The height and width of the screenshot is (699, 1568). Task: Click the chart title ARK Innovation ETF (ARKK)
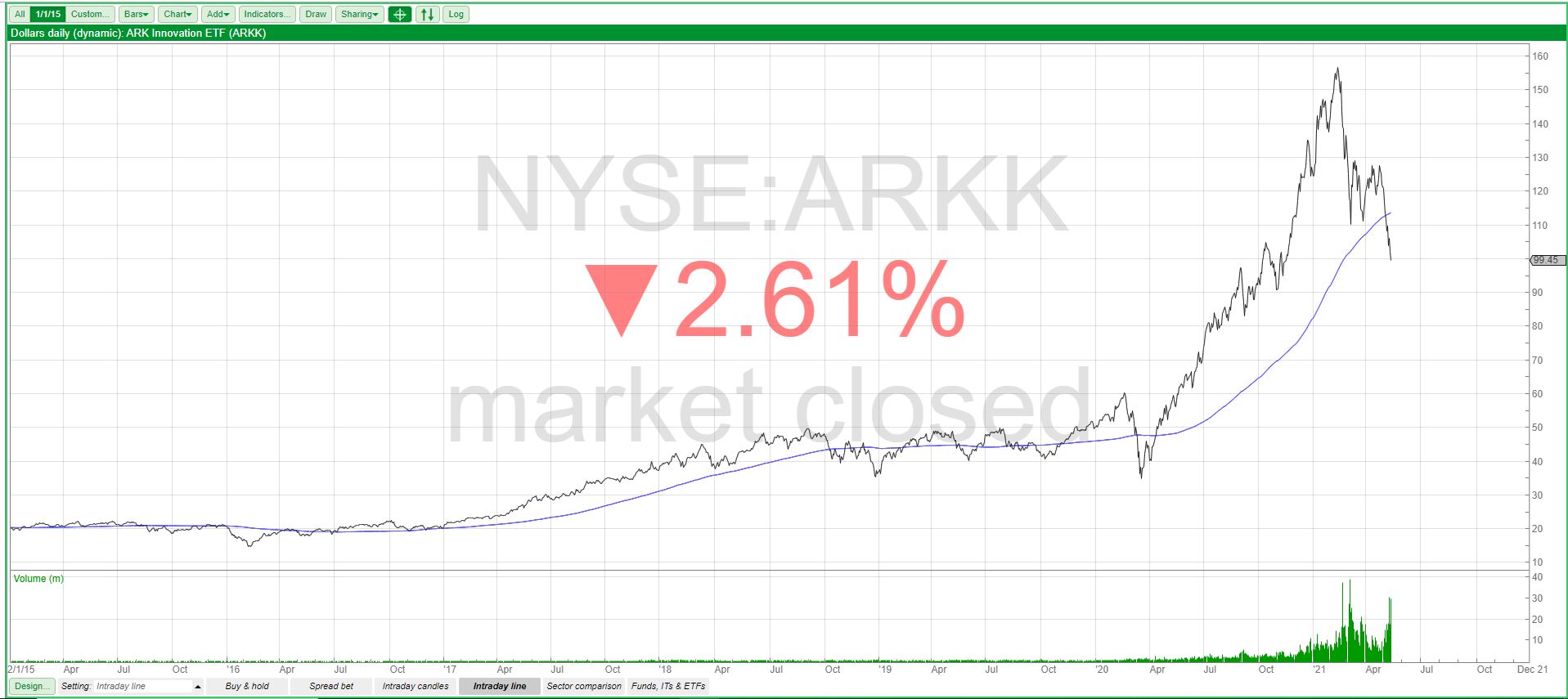coord(196,33)
